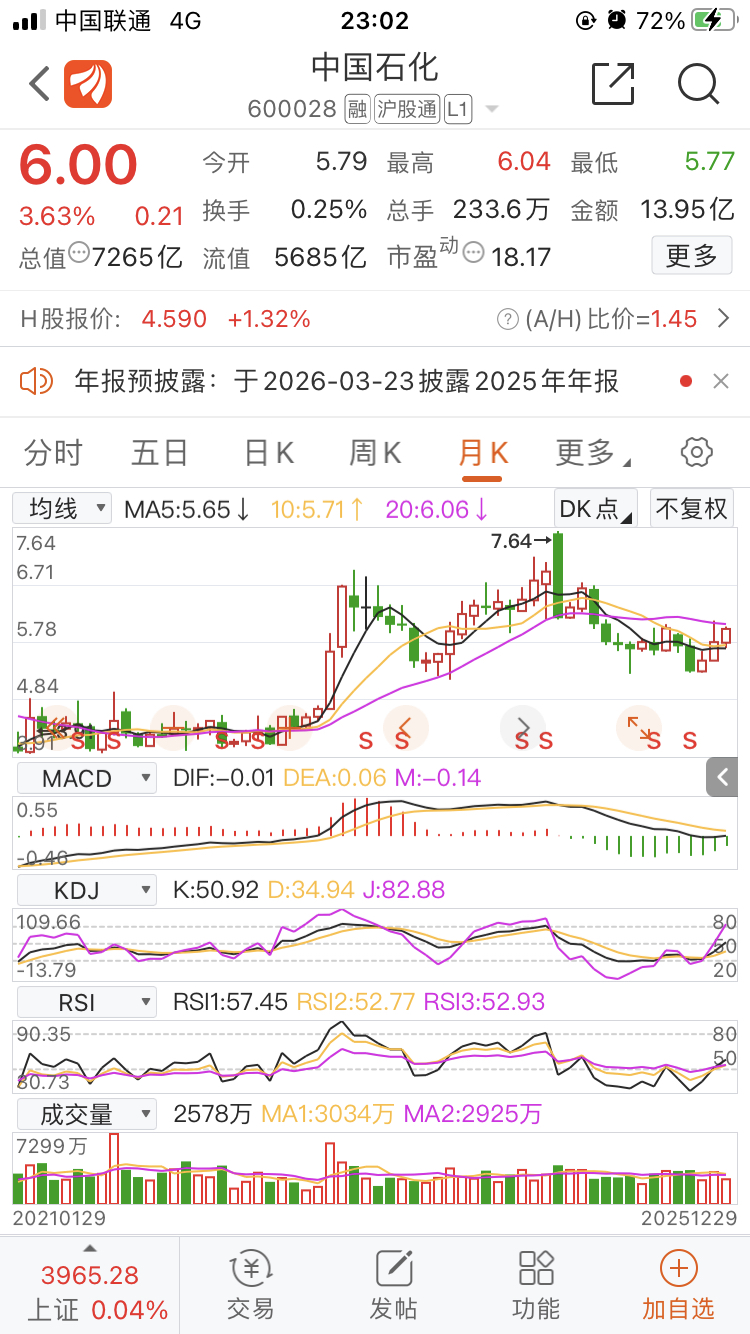This screenshot has width=750, height=1334.
Task: Tap the back arrow icon
Action: 40,84
